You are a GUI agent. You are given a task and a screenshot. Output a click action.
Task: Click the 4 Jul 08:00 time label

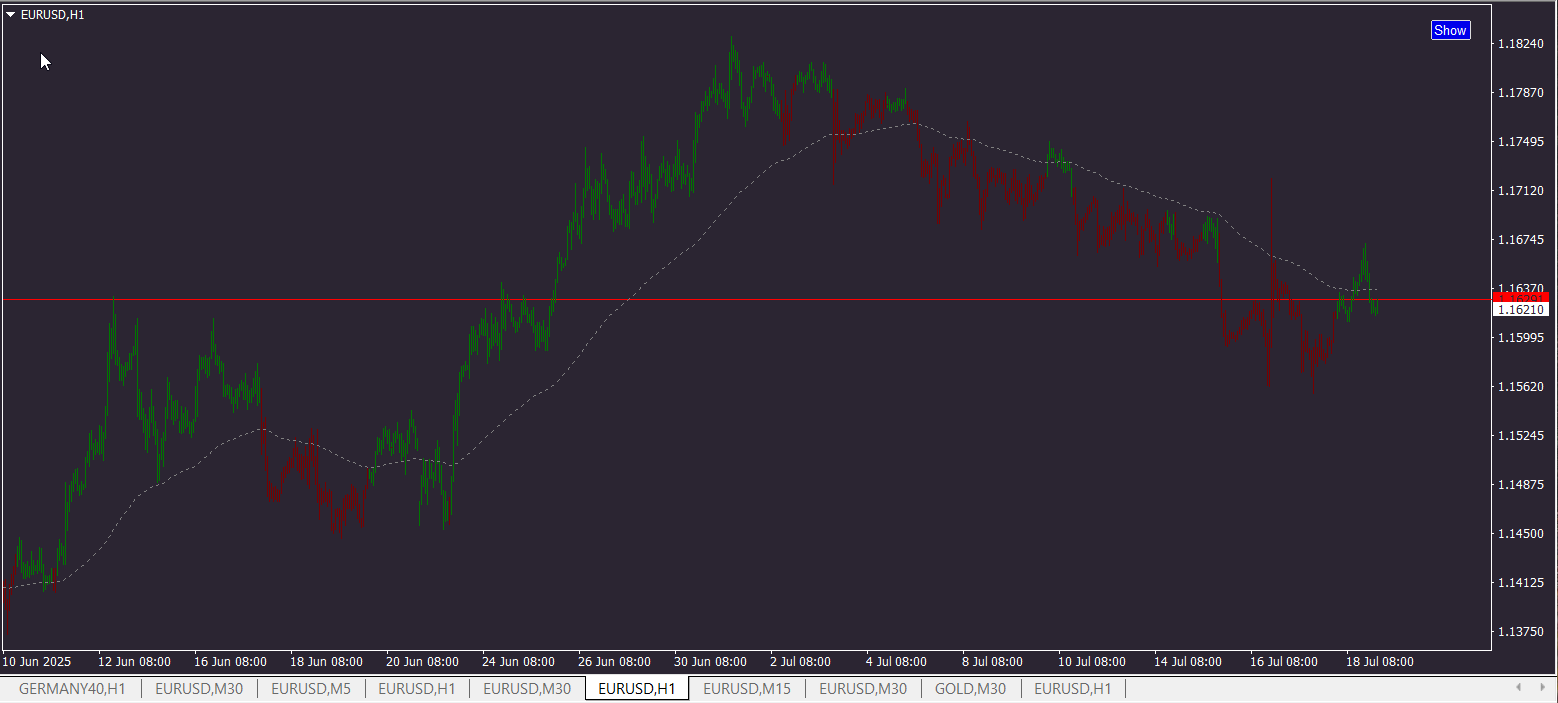click(x=896, y=662)
